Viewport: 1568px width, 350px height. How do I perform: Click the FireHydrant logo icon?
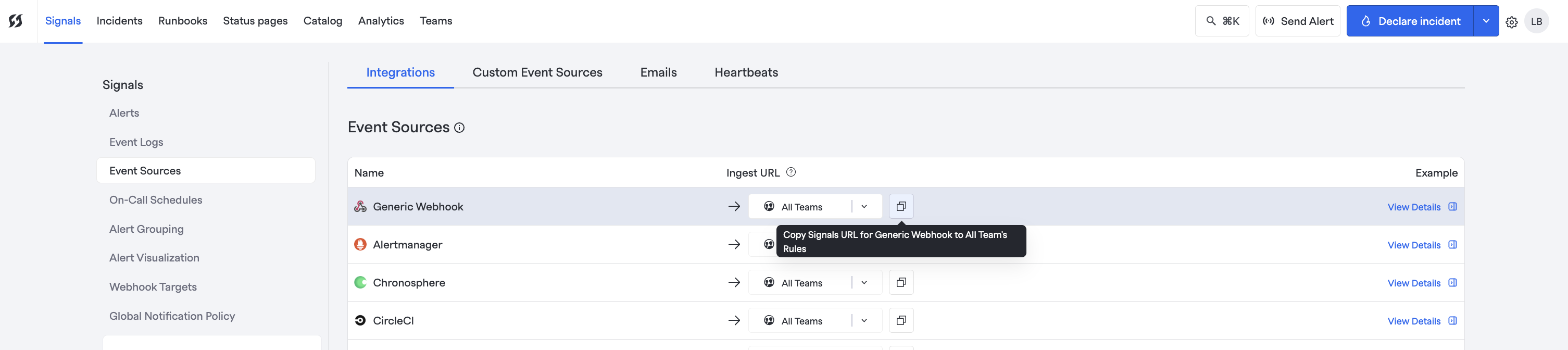tap(16, 21)
